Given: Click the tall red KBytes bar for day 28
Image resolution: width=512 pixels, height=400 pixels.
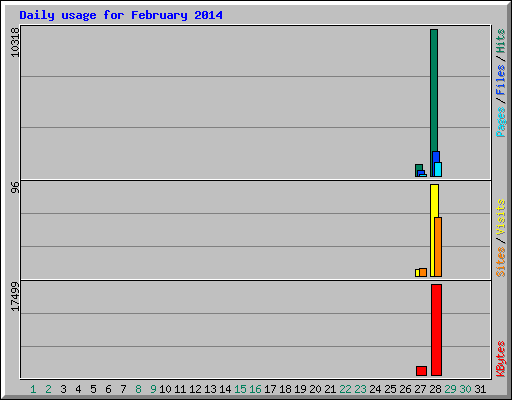Looking at the screenshot, I should pos(436,330).
